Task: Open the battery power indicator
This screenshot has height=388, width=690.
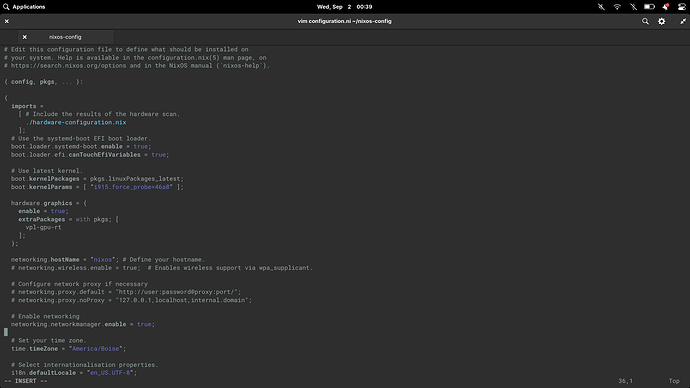Action: coord(649,7)
